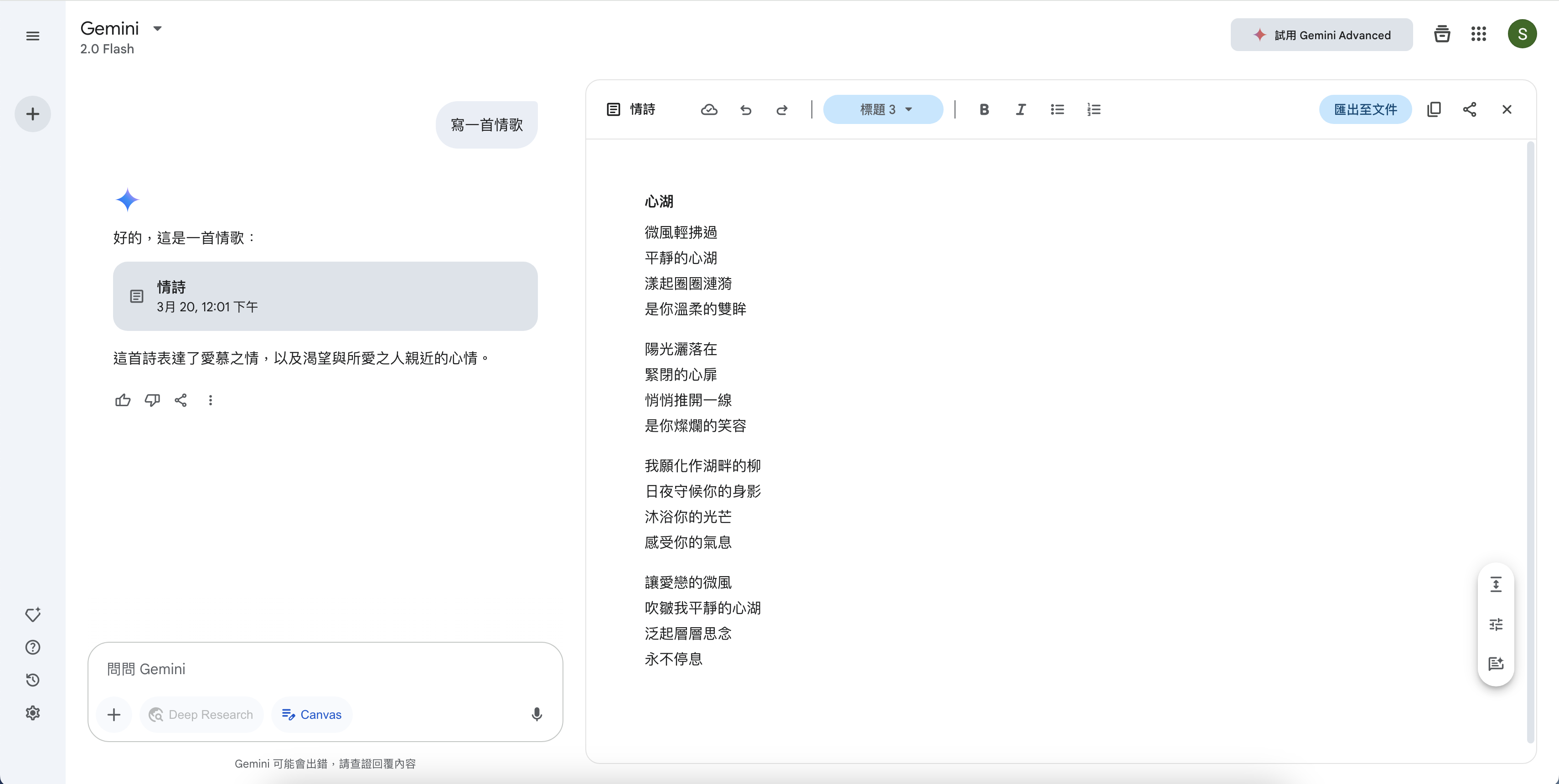
Task: Click the undo arrow icon
Action: pyautogui.click(x=746, y=109)
